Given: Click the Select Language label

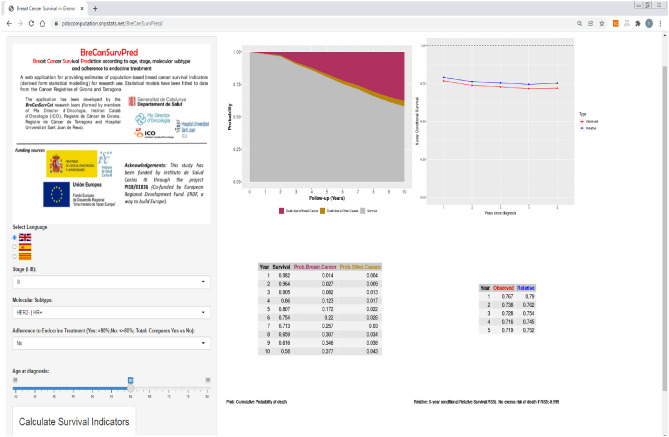Looking at the screenshot, I should [30, 227].
